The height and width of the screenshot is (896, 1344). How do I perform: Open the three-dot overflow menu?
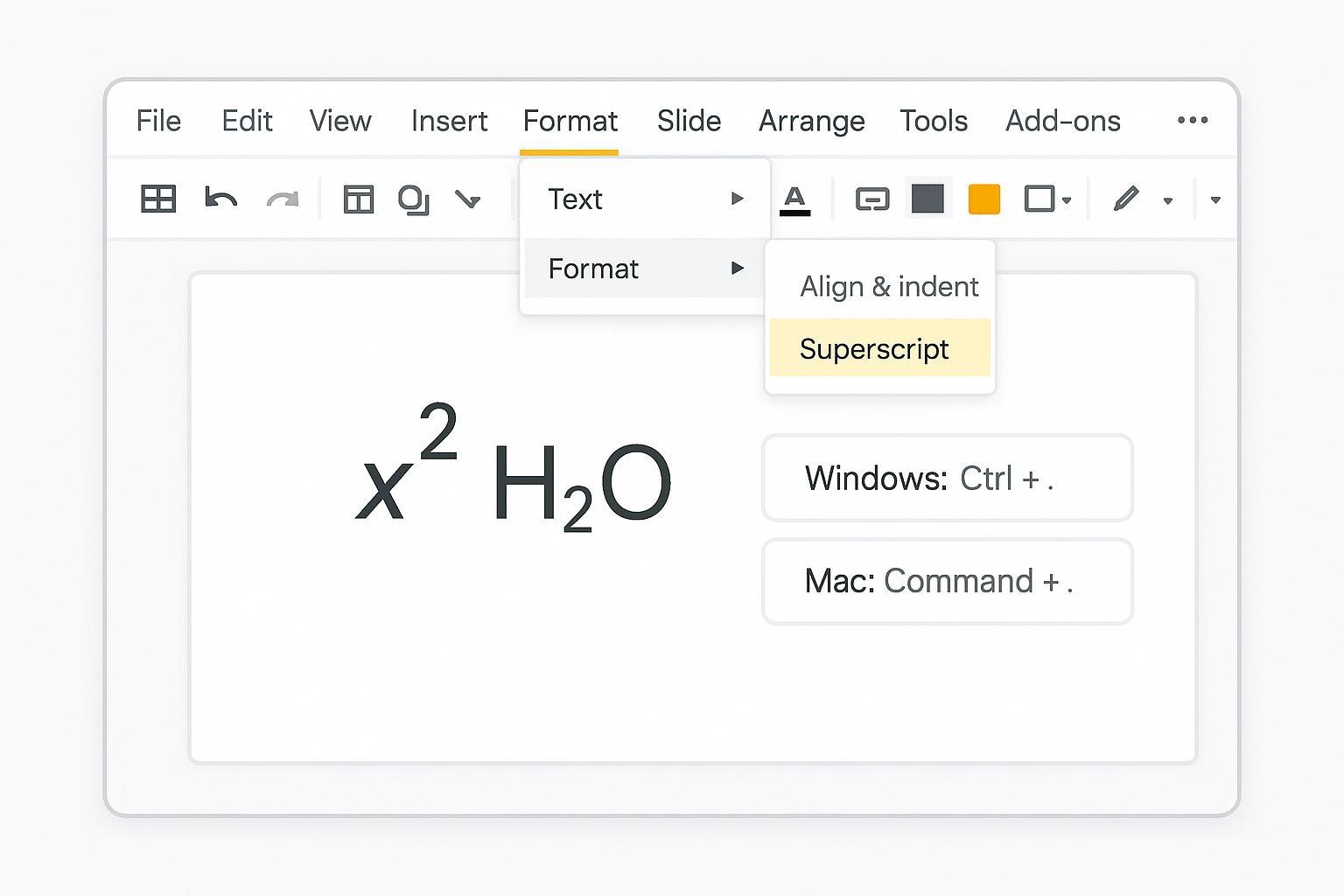(1193, 121)
